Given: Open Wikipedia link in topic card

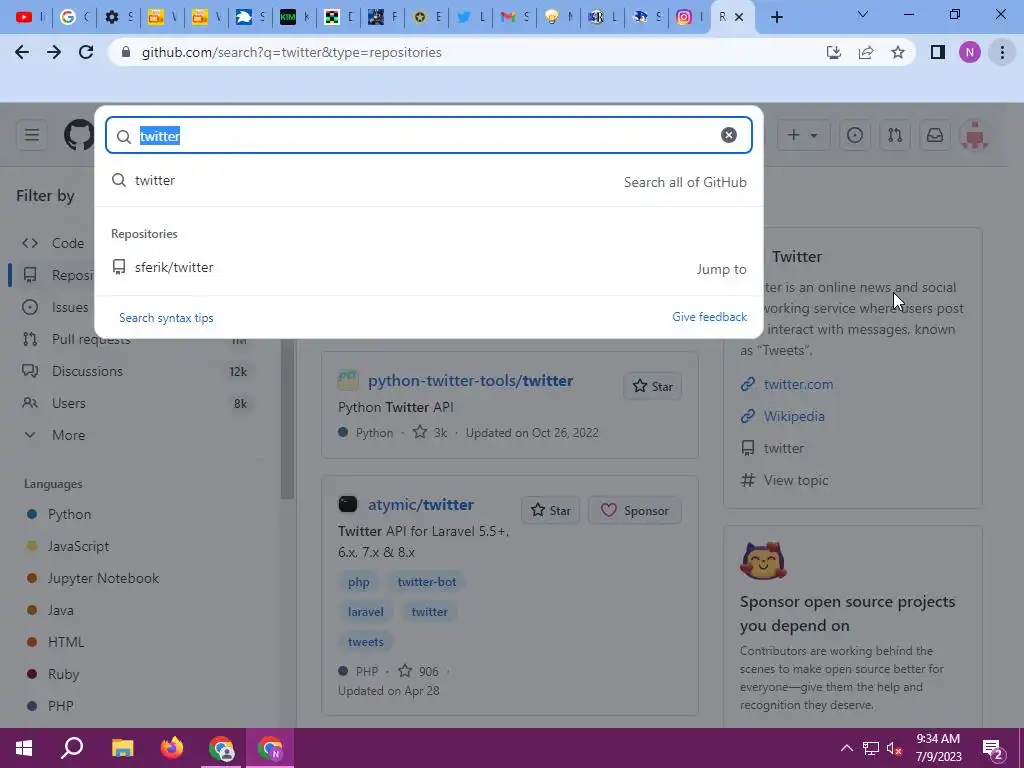Looking at the screenshot, I should point(794,416).
